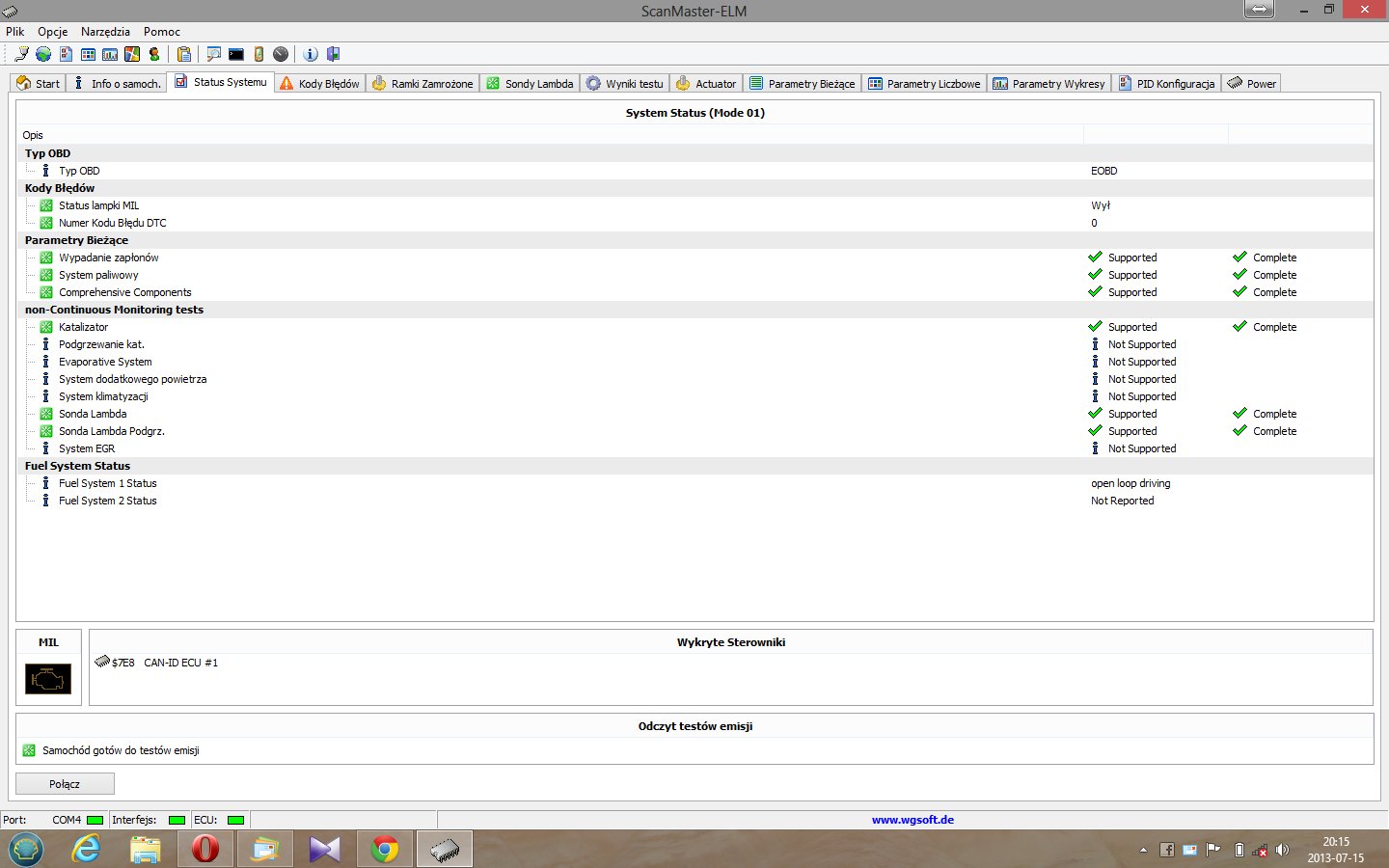The width and height of the screenshot is (1389, 868).
Task: Switch to the Kody Błędów tab
Action: point(320,84)
